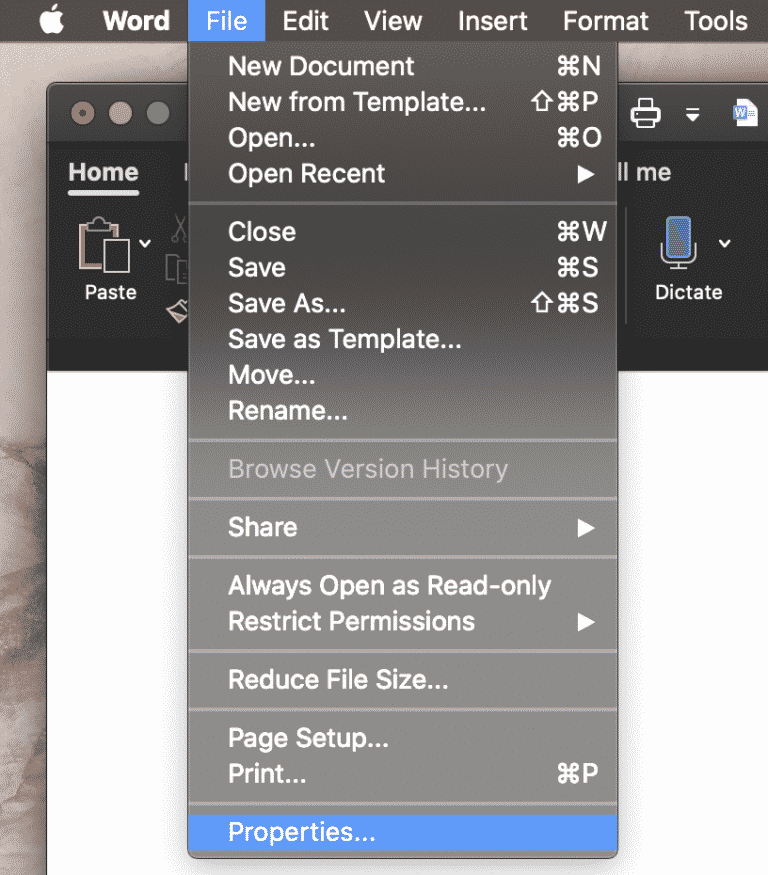The width and height of the screenshot is (768, 875).
Task: Open the Dictate options chevron
Action: pos(726,243)
